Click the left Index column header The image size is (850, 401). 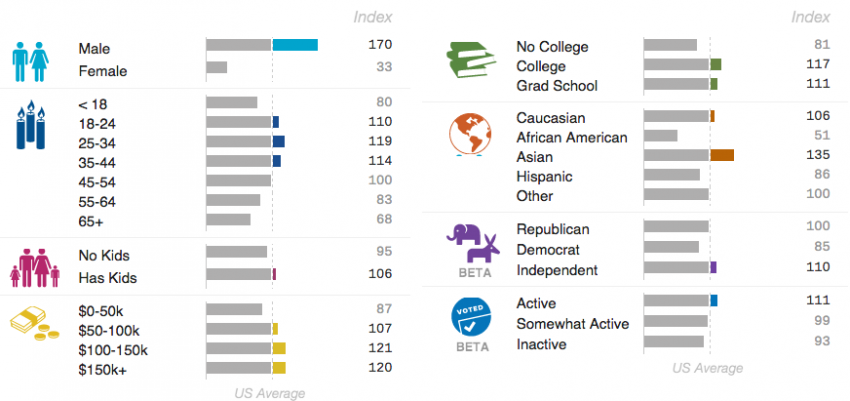point(372,17)
